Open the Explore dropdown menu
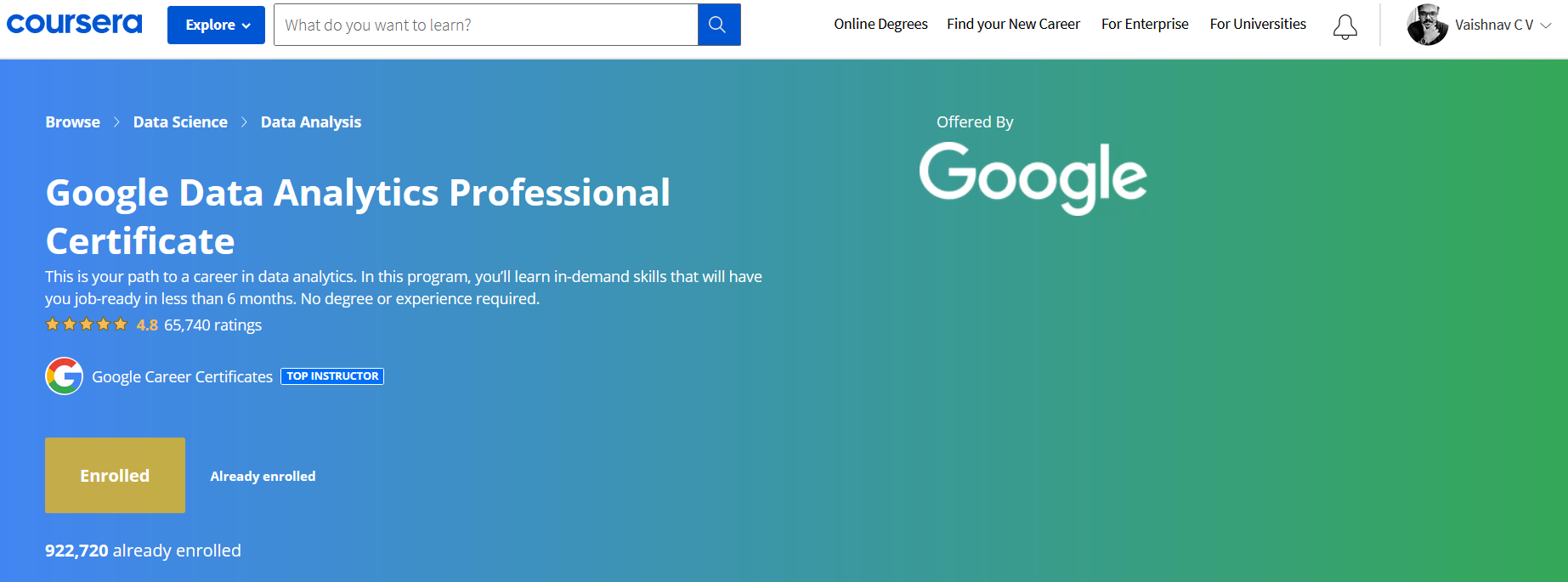This screenshot has height=582, width=1568. (216, 25)
